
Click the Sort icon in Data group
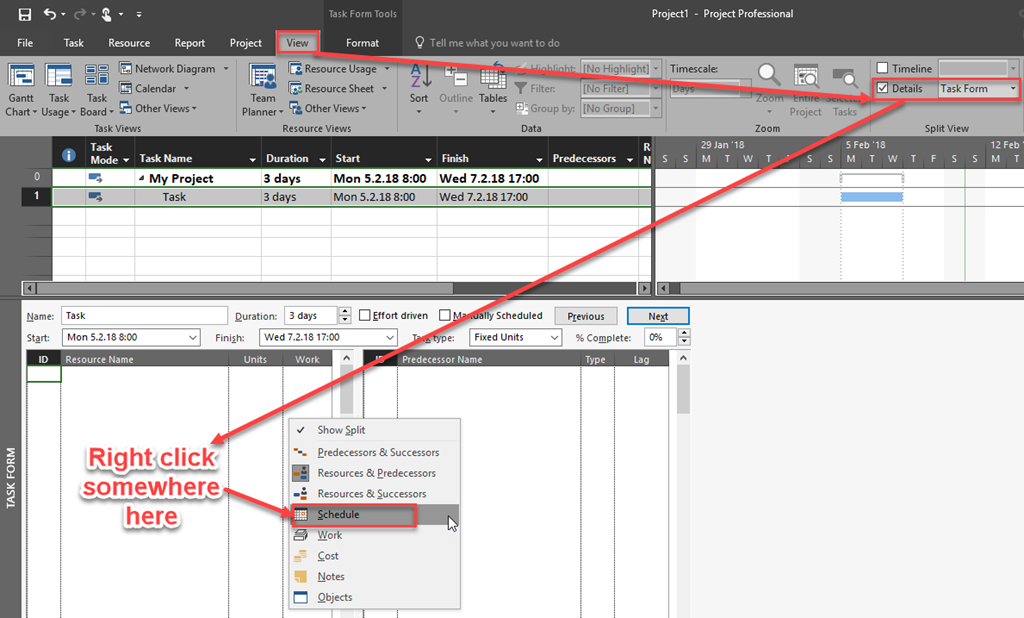click(420, 78)
